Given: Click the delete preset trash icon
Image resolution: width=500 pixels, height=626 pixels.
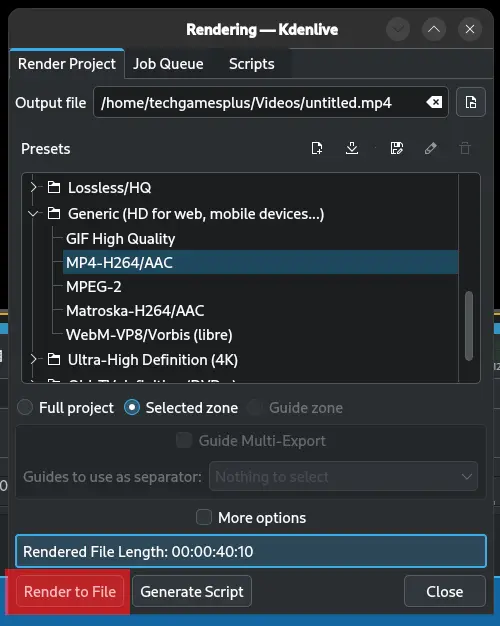Looking at the screenshot, I should pyautogui.click(x=465, y=149).
